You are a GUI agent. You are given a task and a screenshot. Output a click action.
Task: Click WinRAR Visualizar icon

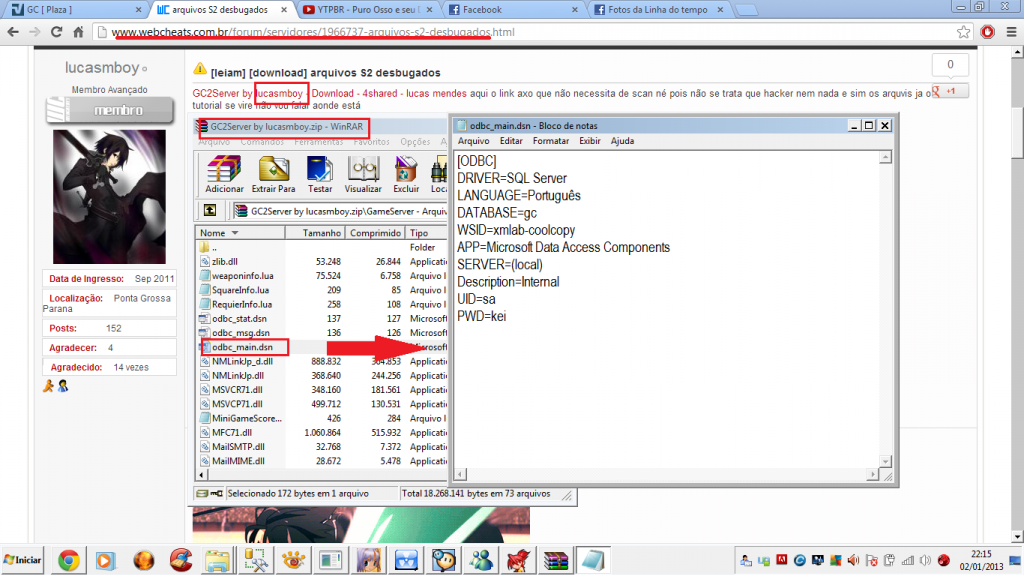[363, 174]
